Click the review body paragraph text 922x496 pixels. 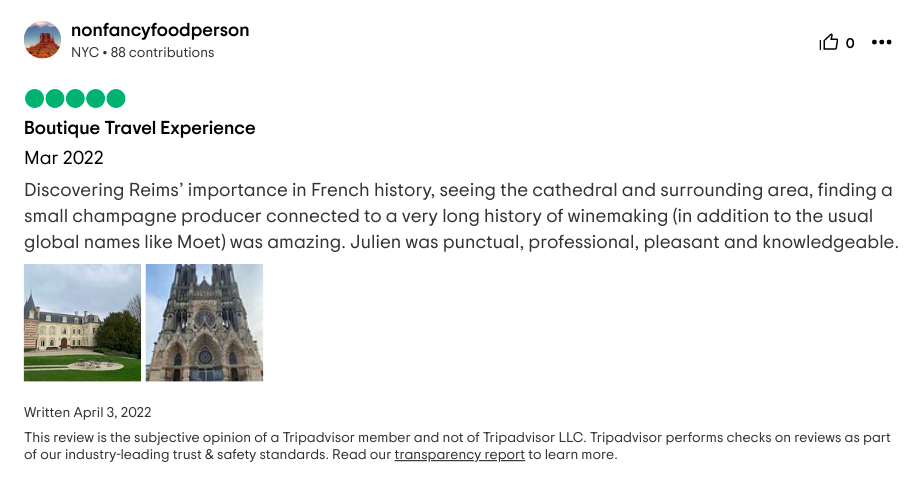click(x=460, y=216)
